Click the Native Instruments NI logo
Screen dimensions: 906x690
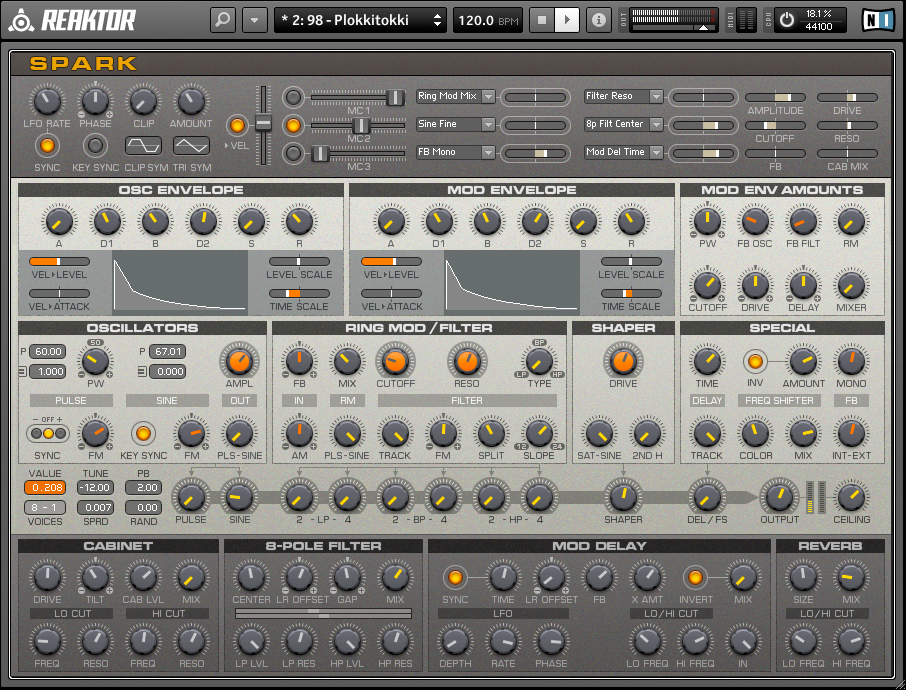[x=878, y=20]
